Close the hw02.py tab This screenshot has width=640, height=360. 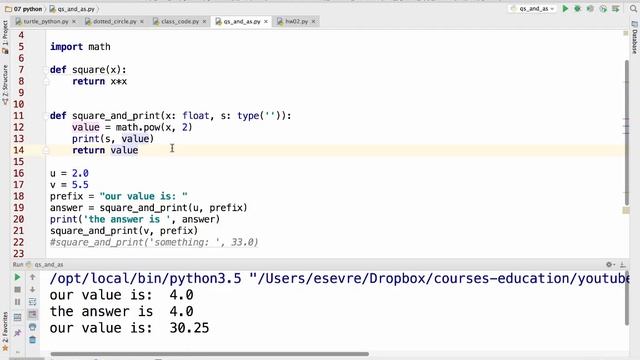[313, 21]
